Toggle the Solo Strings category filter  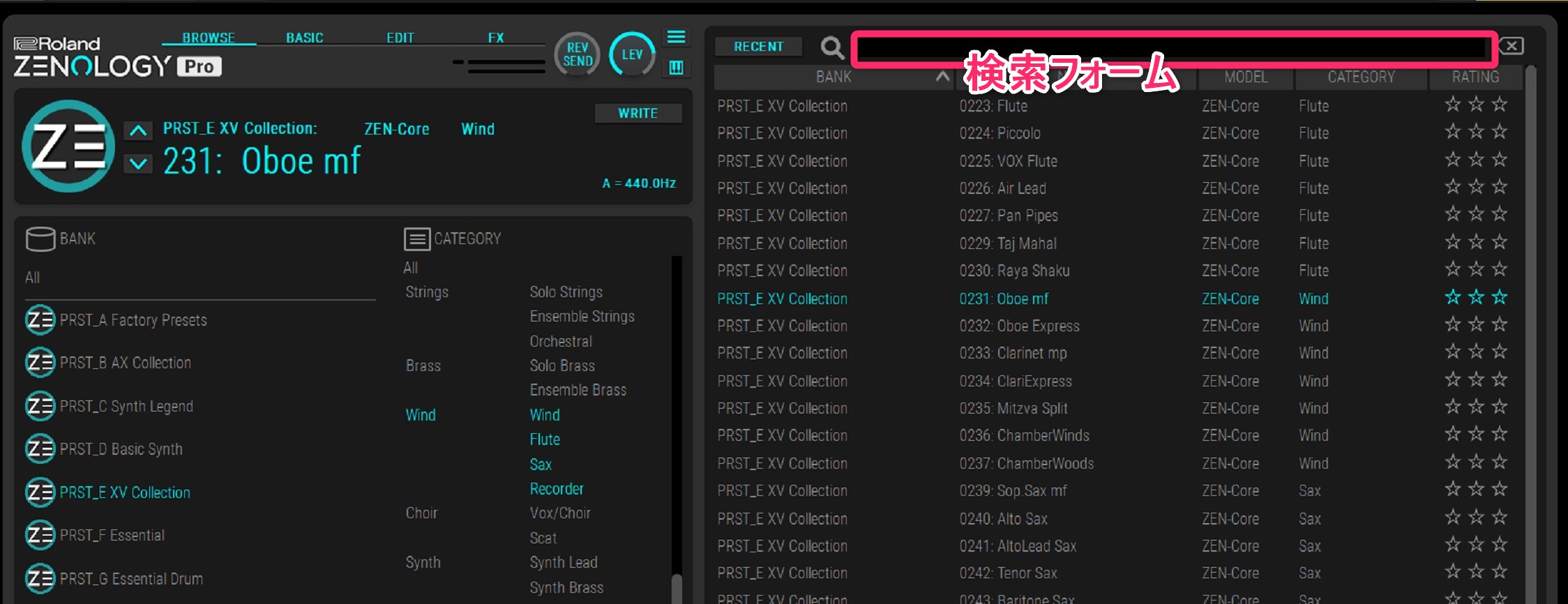click(x=566, y=292)
